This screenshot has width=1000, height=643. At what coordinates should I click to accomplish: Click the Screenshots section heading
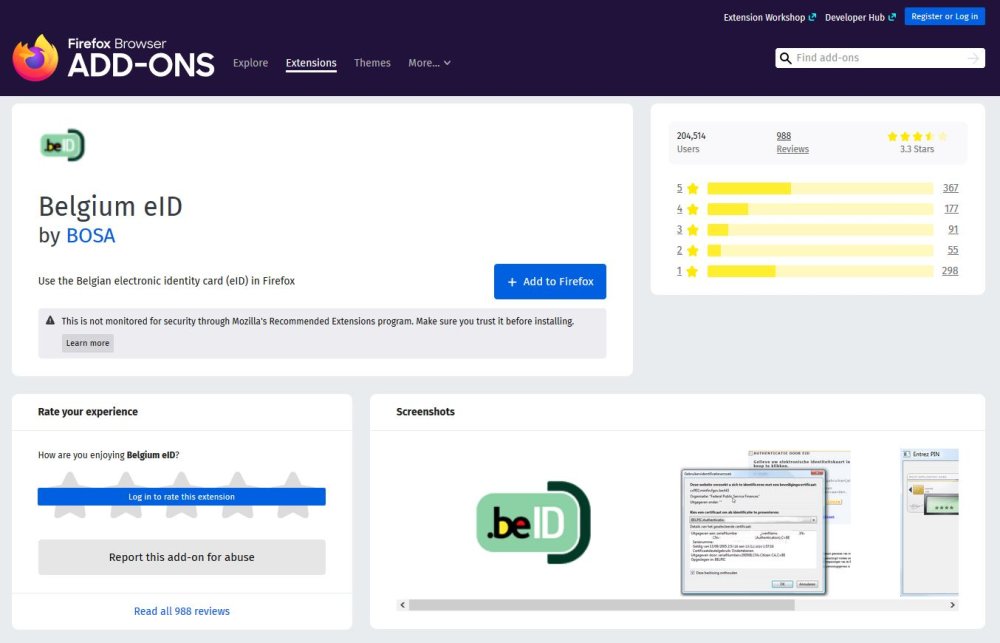tap(425, 412)
